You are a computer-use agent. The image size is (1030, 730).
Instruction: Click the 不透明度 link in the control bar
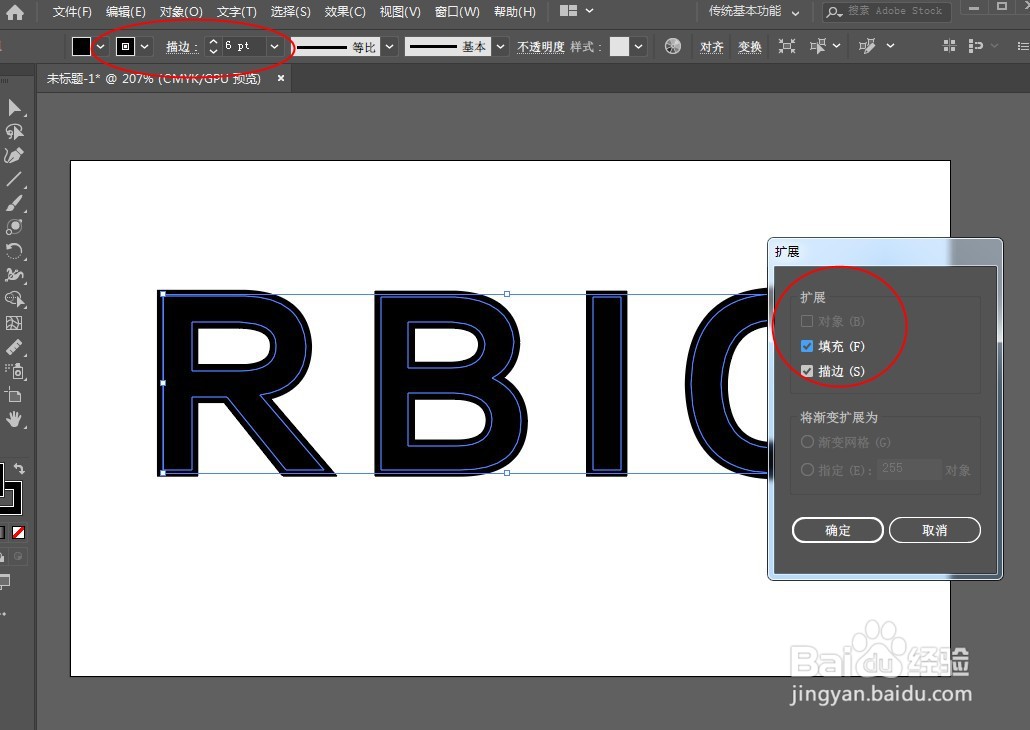click(x=541, y=47)
